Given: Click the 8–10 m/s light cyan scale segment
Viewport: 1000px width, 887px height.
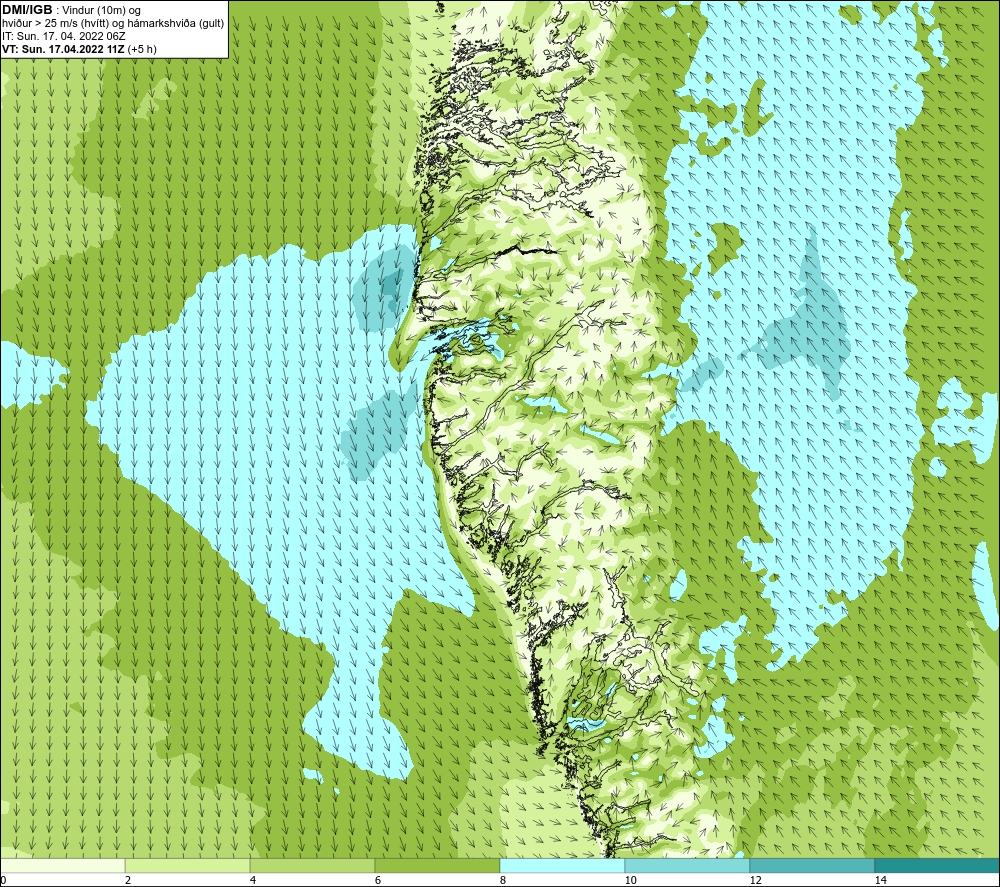Looking at the screenshot, I should point(562,865).
